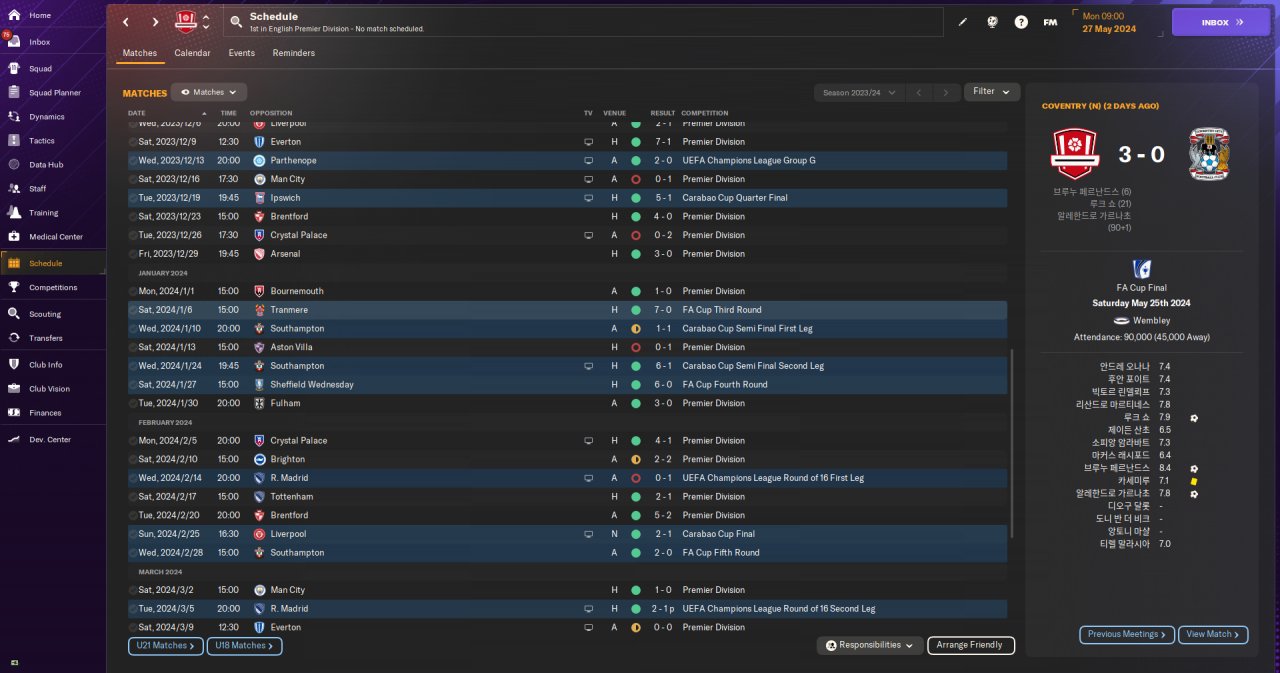The image size is (1280, 673).
Task: Open Dev. Center icon
Action: click(14, 440)
